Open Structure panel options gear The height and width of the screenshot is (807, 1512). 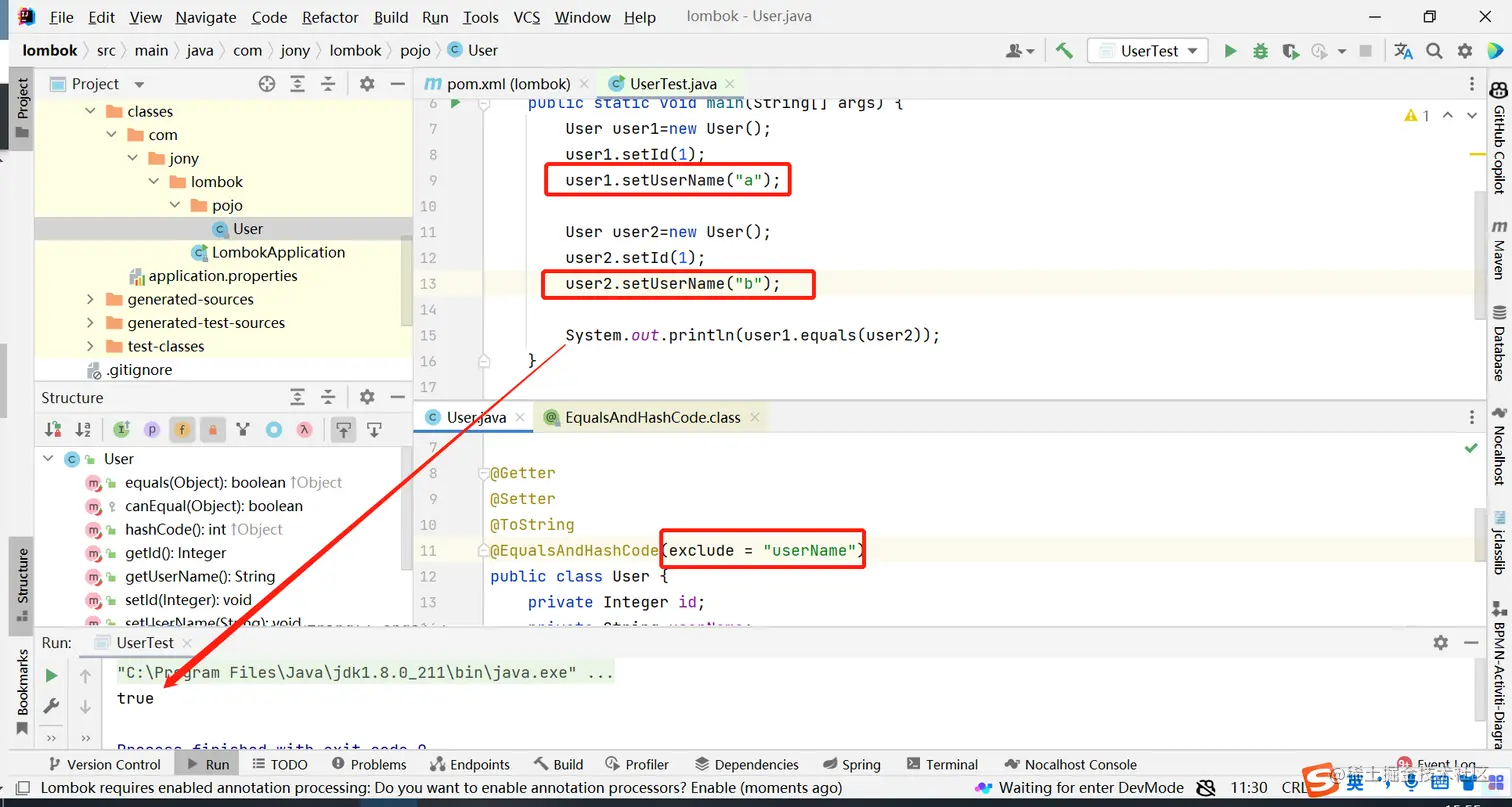click(367, 397)
